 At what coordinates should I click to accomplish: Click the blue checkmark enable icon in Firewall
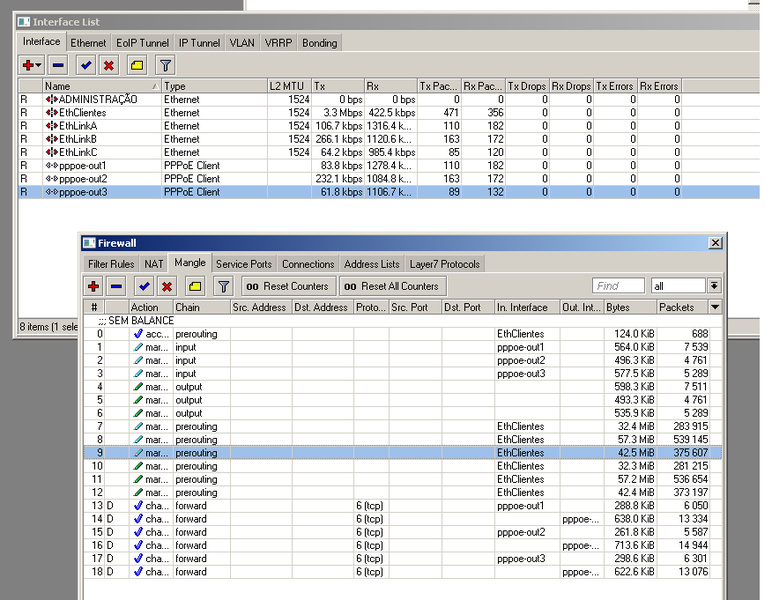145,286
